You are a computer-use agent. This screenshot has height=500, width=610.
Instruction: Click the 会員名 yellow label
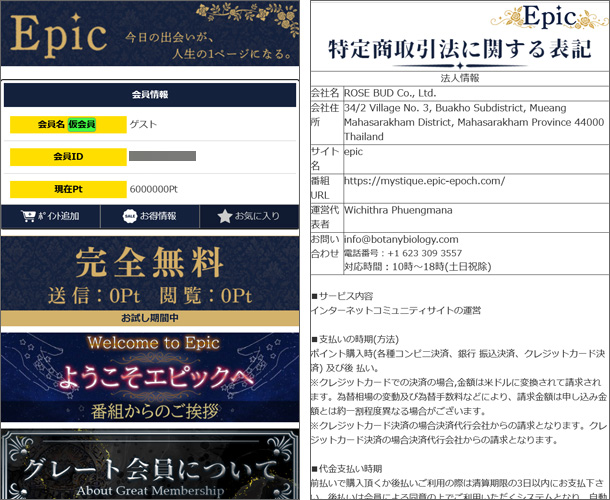click(68, 125)
